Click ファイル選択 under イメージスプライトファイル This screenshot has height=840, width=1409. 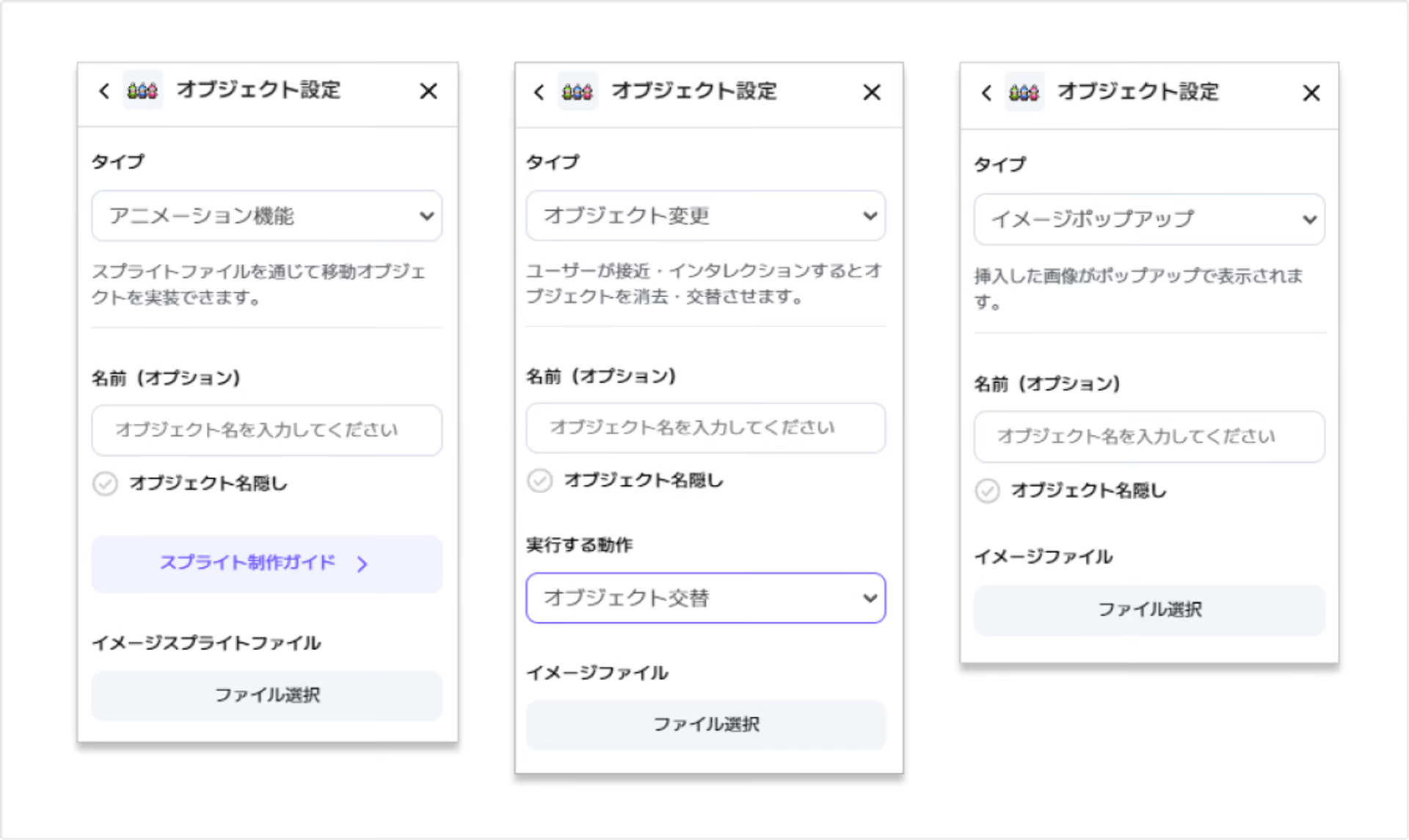click(266, 695)
